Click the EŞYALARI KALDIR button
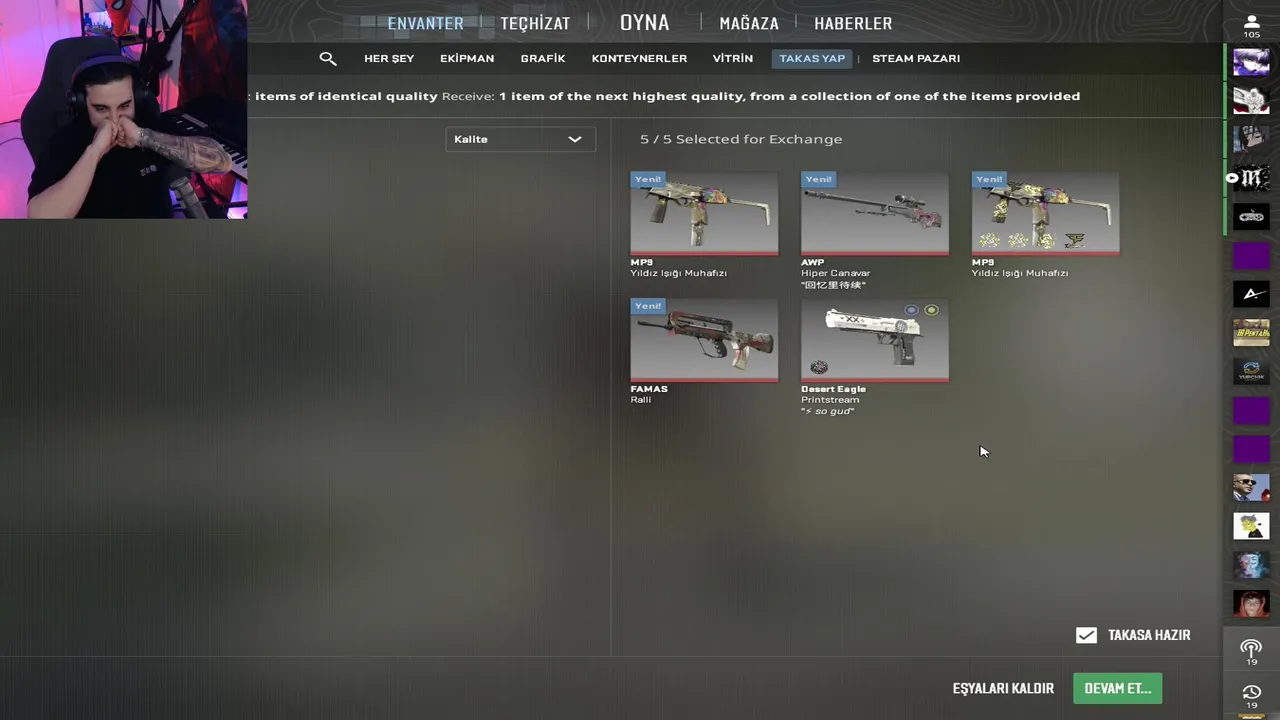 coord(1003,688)
